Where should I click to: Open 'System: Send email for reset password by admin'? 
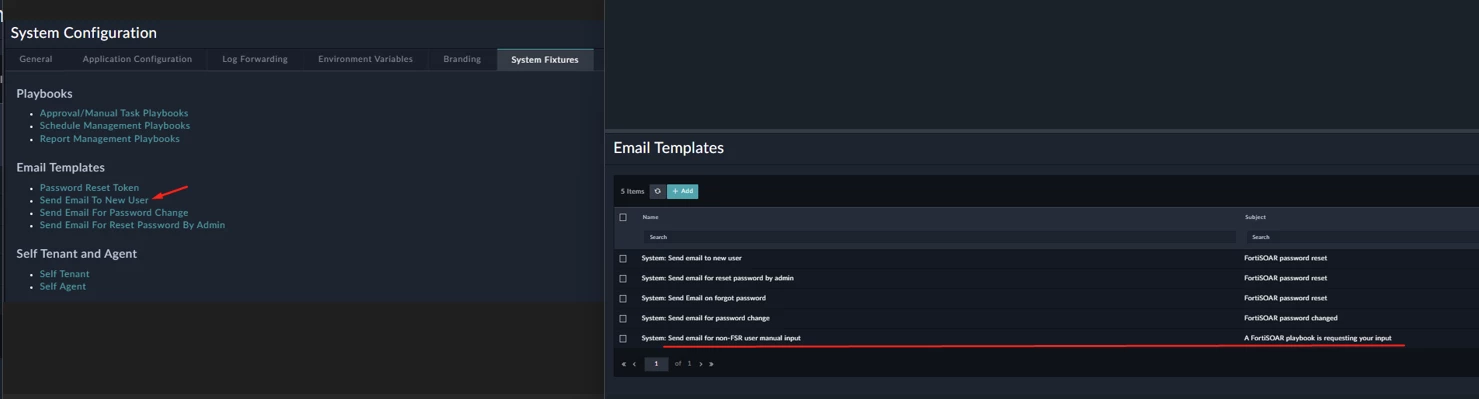pos(717,278)
